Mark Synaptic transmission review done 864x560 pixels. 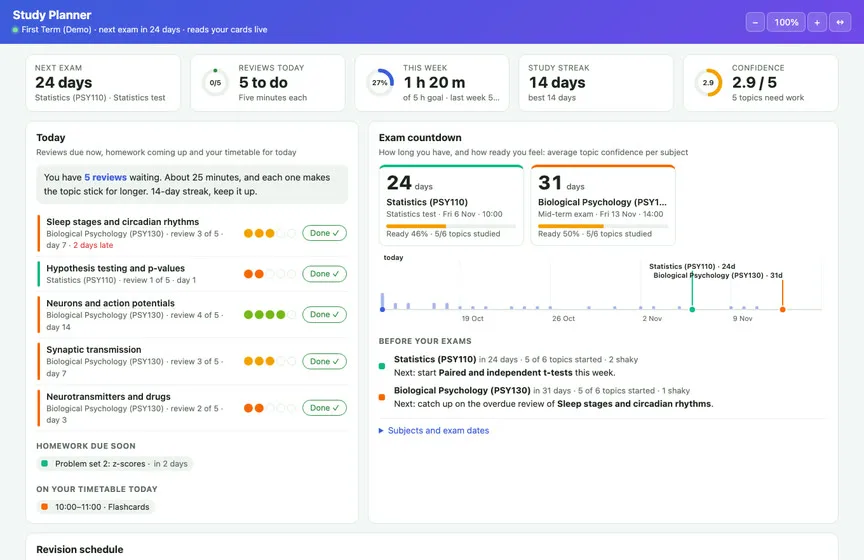pos(325,362)
